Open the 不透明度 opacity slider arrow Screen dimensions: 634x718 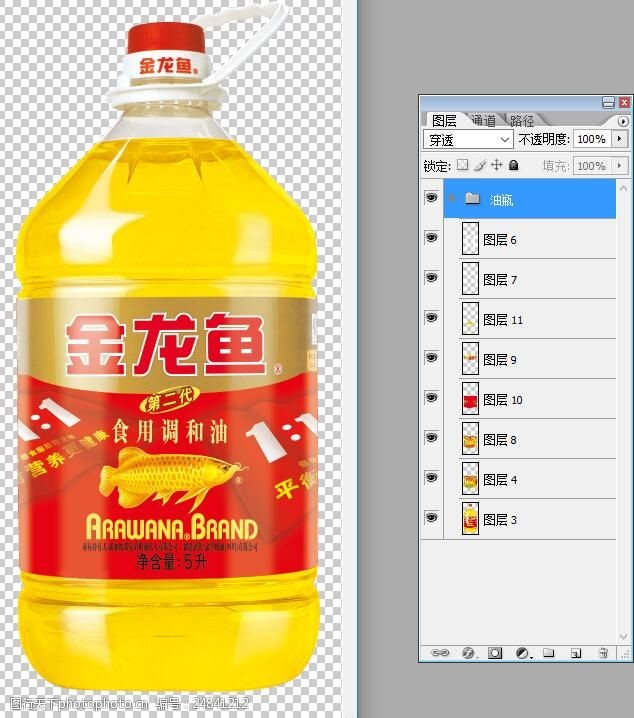pos(620,139)
